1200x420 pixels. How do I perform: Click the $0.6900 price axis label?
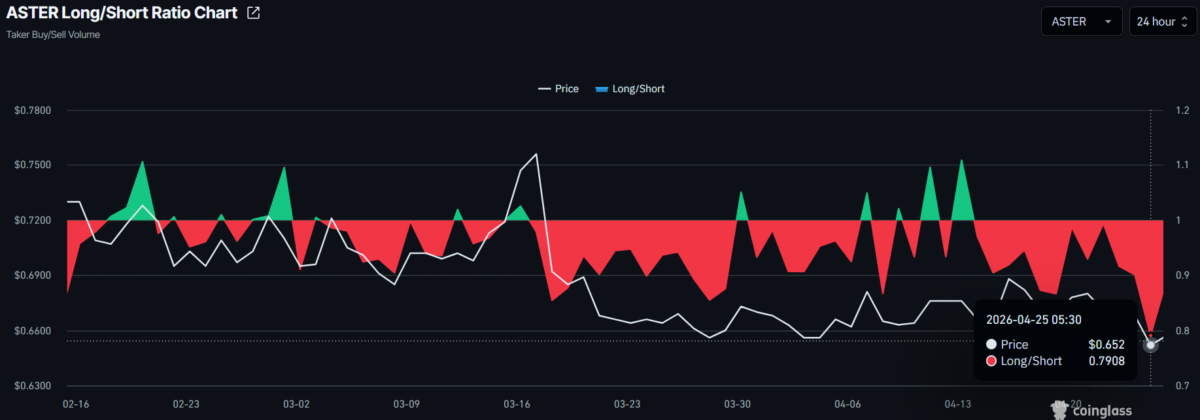(33, 275)
